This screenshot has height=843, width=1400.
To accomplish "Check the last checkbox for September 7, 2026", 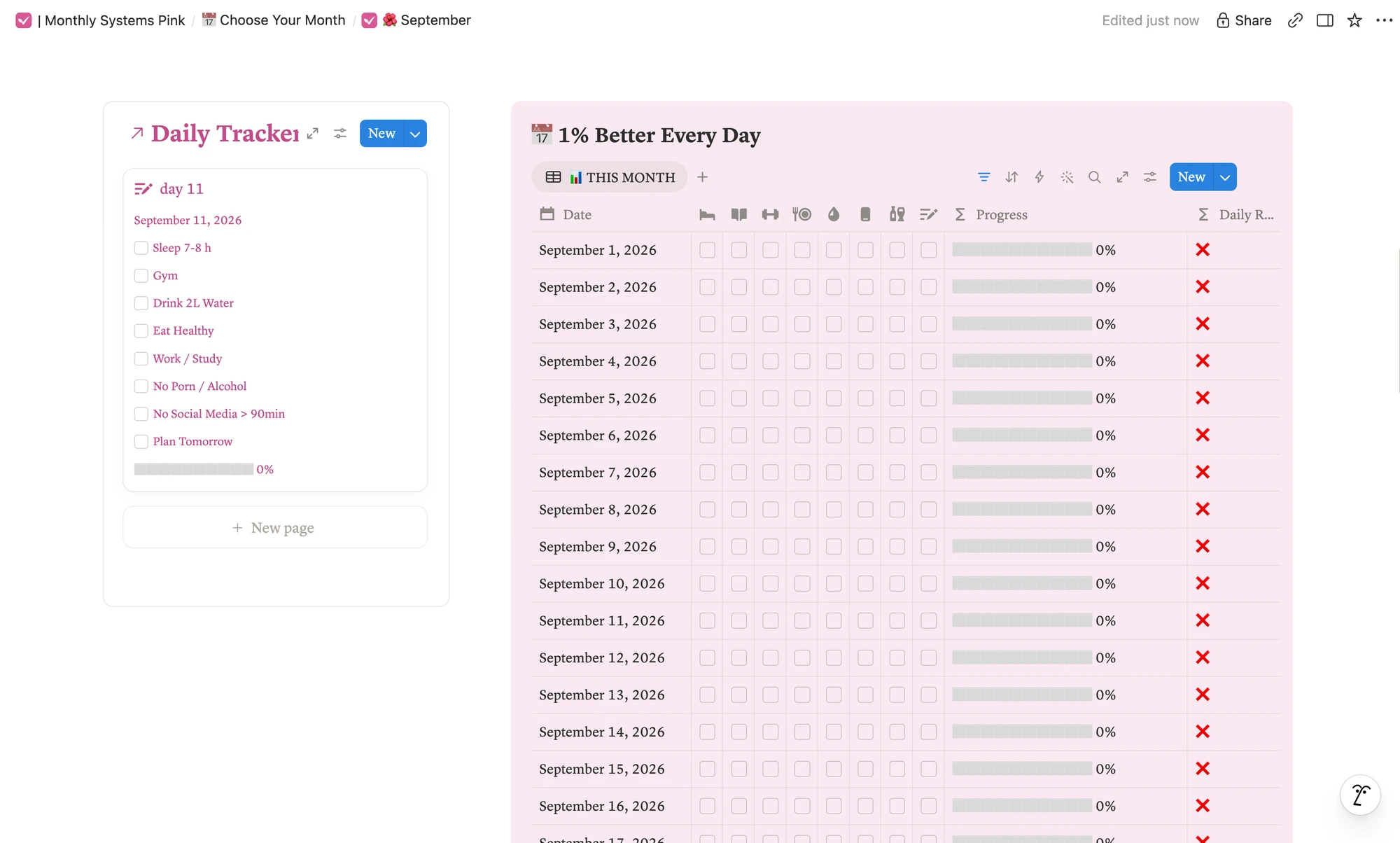I will pyautogui.click(x=928, y=472).
